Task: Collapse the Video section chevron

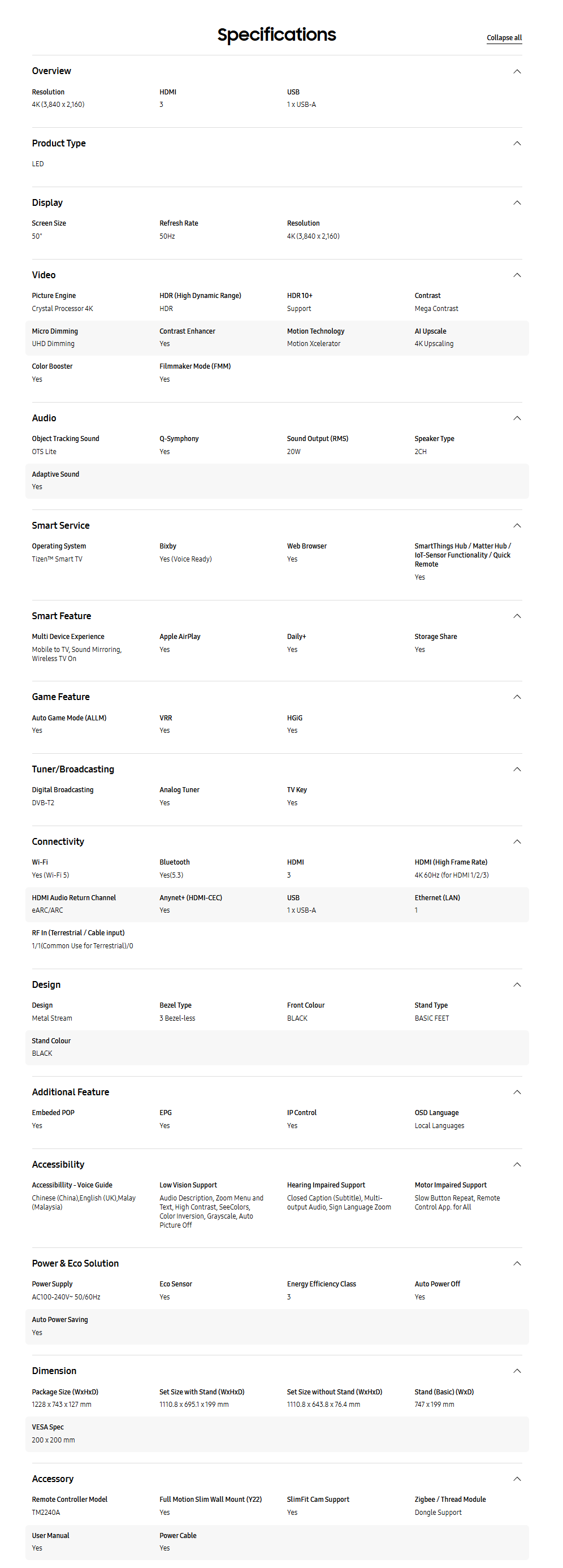Action: [517, 275]
